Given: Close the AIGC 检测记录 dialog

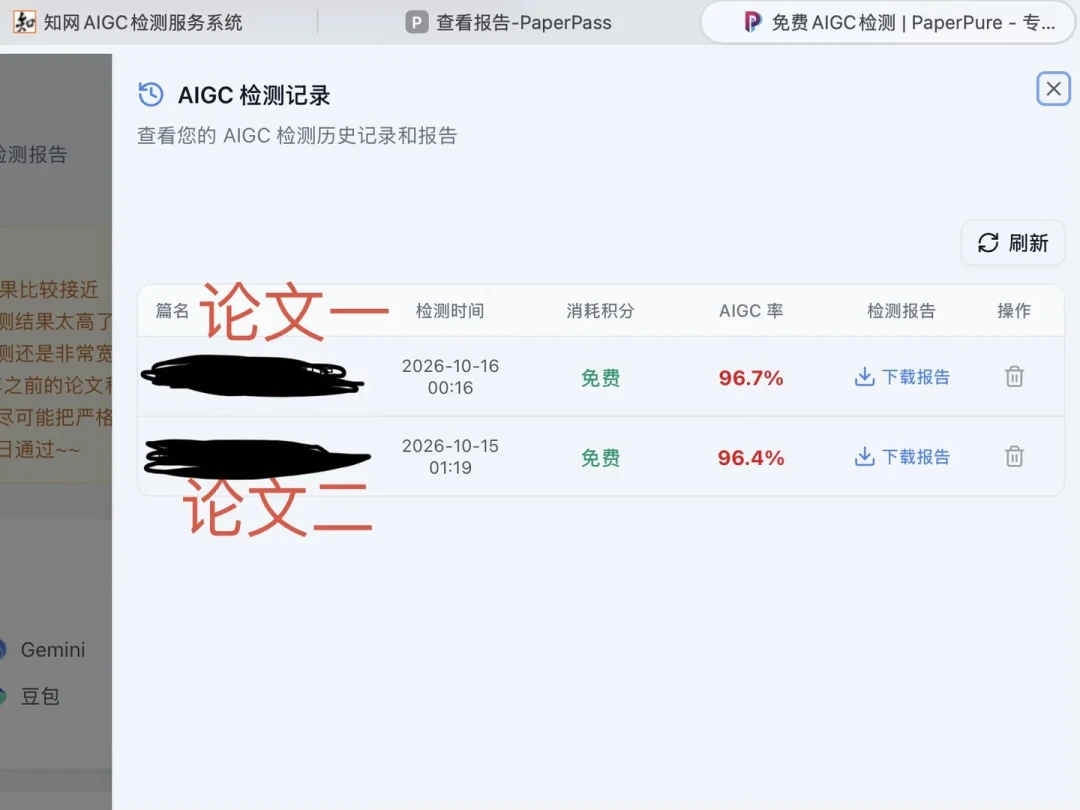Looking at the screenshot, I should pos(1053,89).
